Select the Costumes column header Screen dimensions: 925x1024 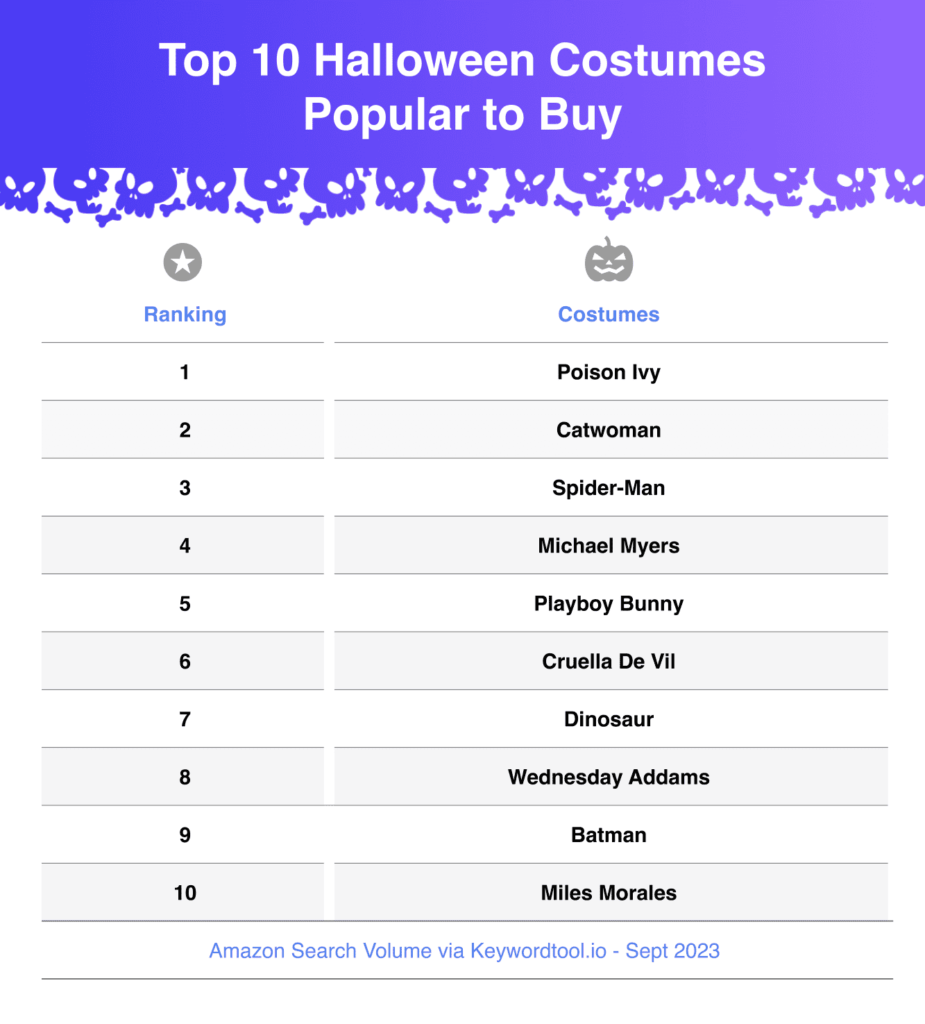point(609,314)
